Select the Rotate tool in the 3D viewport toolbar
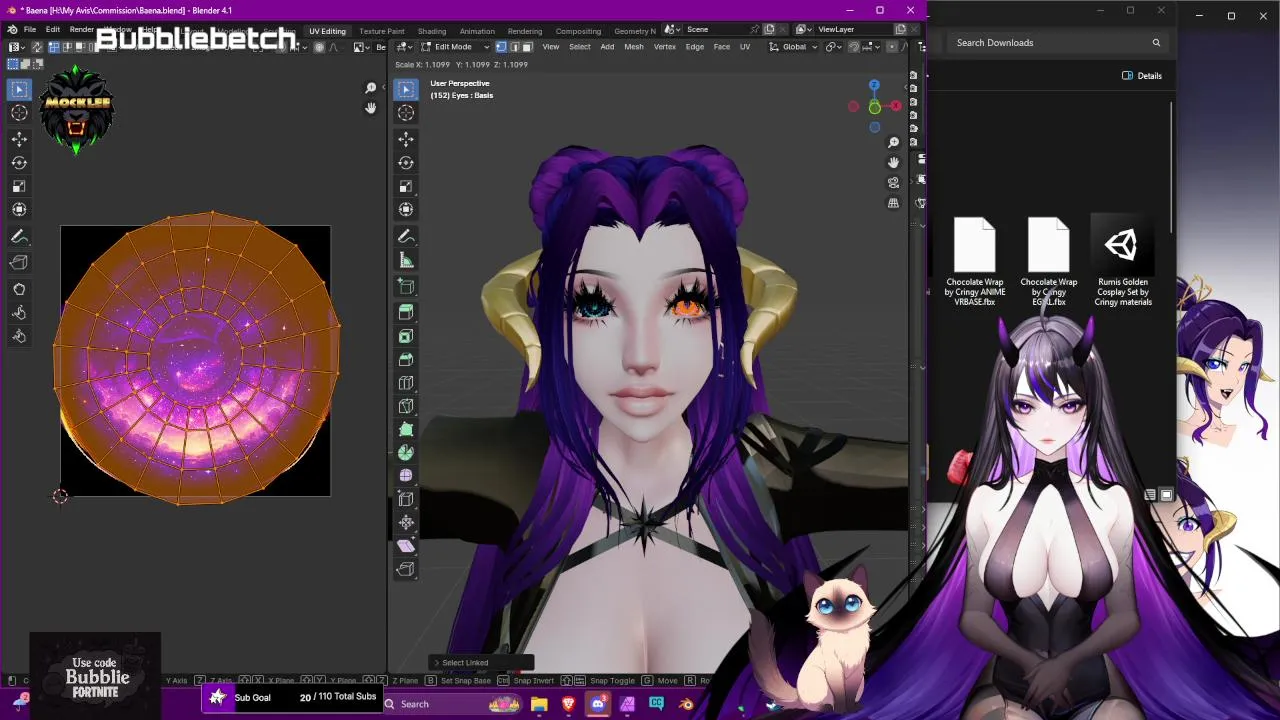This screenshot has height=720, width=1280. pyautogui.click(x=406, y=162)
